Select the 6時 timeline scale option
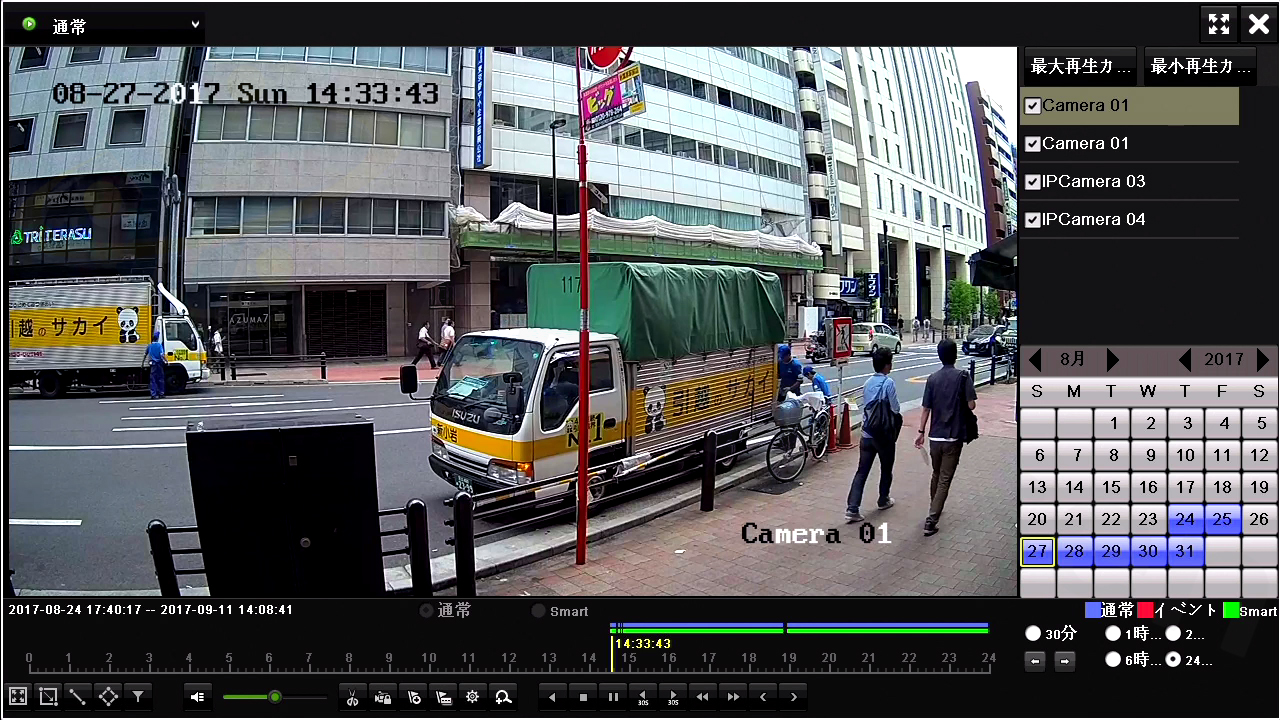 (x=1113, y=660)
